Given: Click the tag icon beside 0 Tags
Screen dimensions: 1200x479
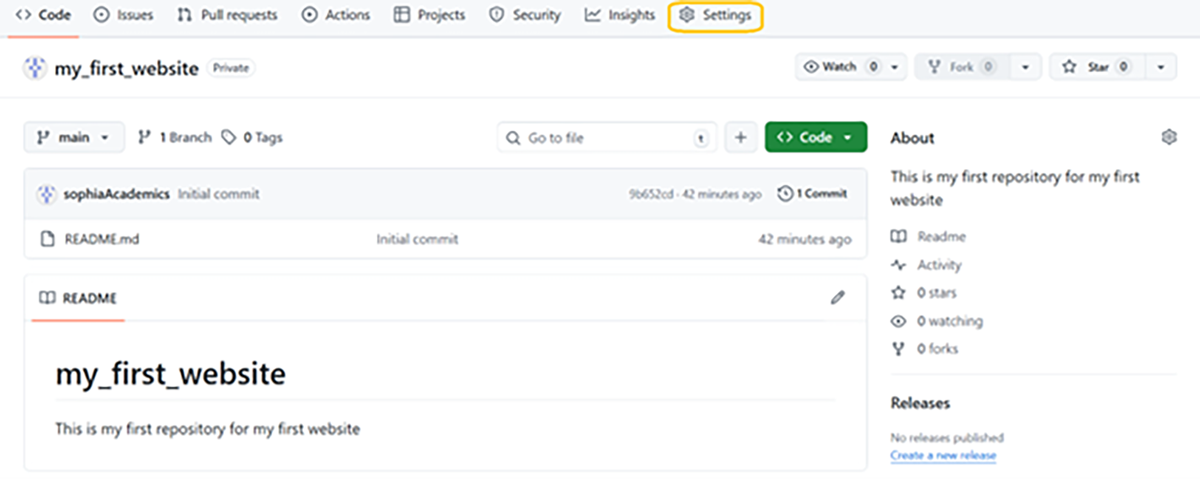Looking at the screenshot, I should pyautogui.click(x=229, y=137).
